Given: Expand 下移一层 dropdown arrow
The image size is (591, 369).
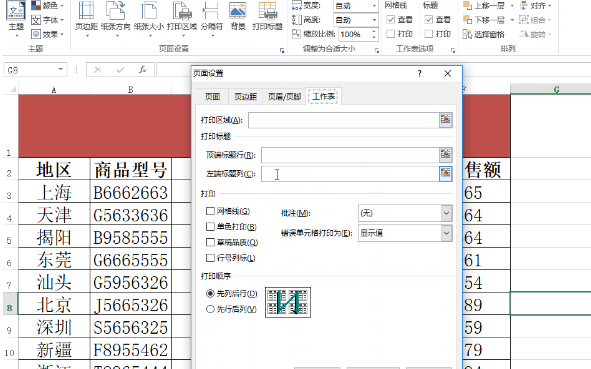Looking at the screenshot, I should coord(512,20).
